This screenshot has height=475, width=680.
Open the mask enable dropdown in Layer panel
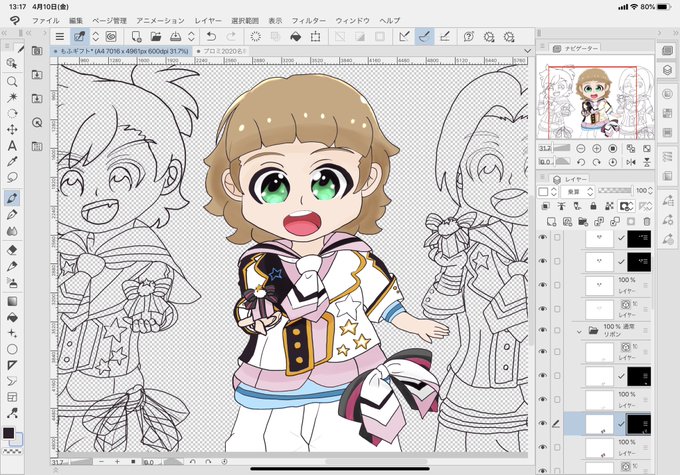point(626,206)
